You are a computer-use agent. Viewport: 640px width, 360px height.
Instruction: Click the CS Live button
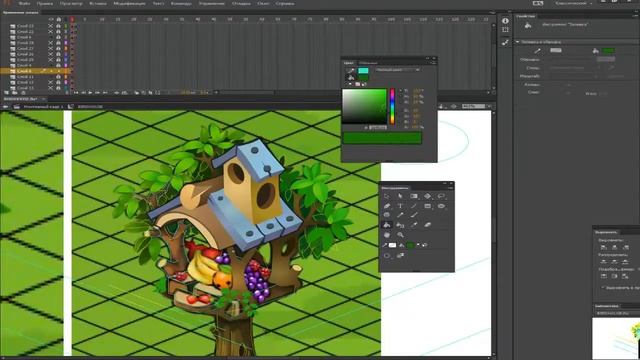tap(538, 3)
